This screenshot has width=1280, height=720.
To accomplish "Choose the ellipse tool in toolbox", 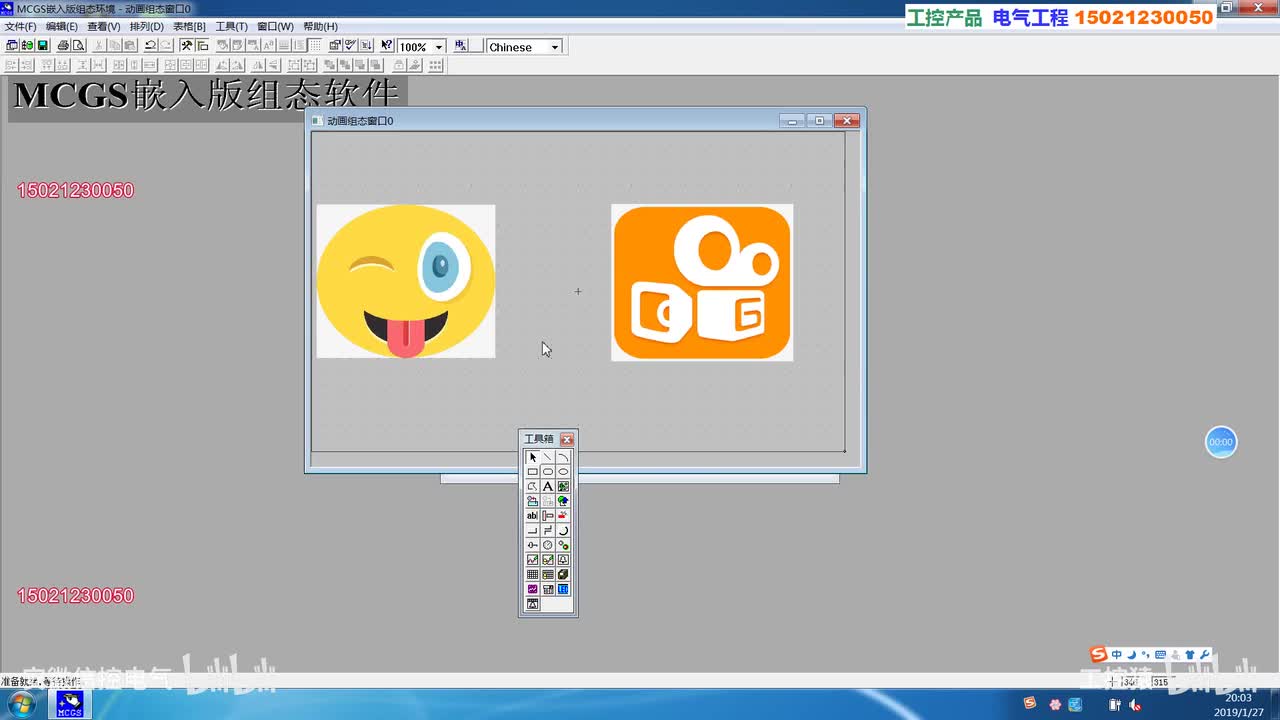I will [563, 472].
